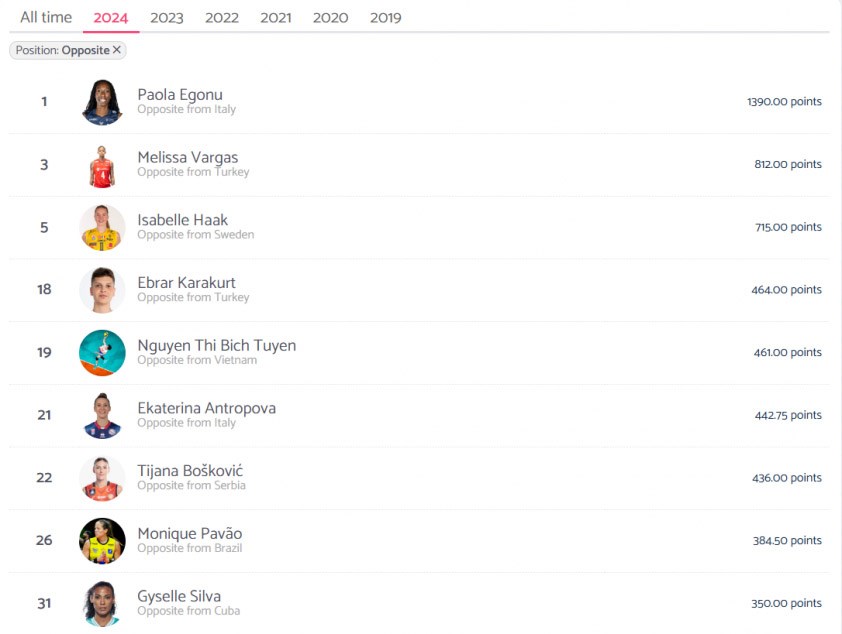Screen dimensions: 842x634
Task: Open the Paola Egonu name link
Action: (180, 95)
